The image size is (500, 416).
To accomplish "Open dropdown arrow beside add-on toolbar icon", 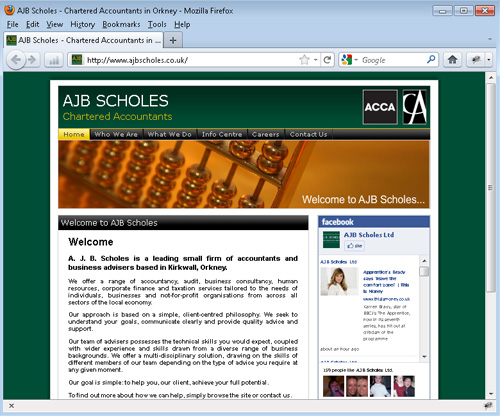I will 488,60.
